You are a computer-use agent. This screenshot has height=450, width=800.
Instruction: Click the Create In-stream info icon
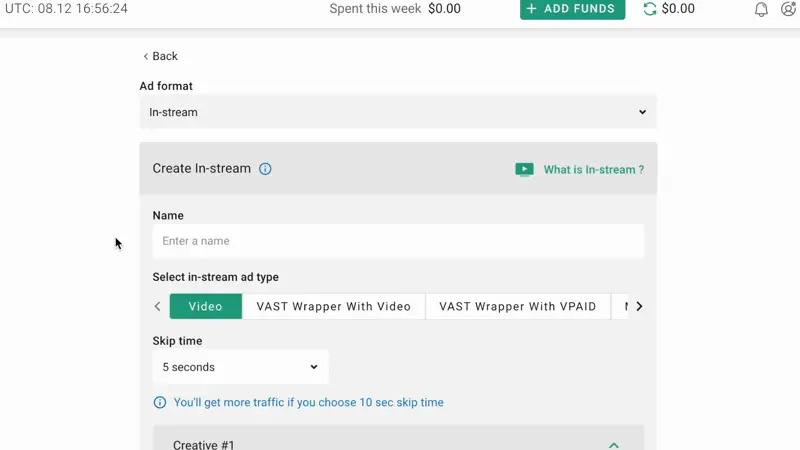pos(265,169)
